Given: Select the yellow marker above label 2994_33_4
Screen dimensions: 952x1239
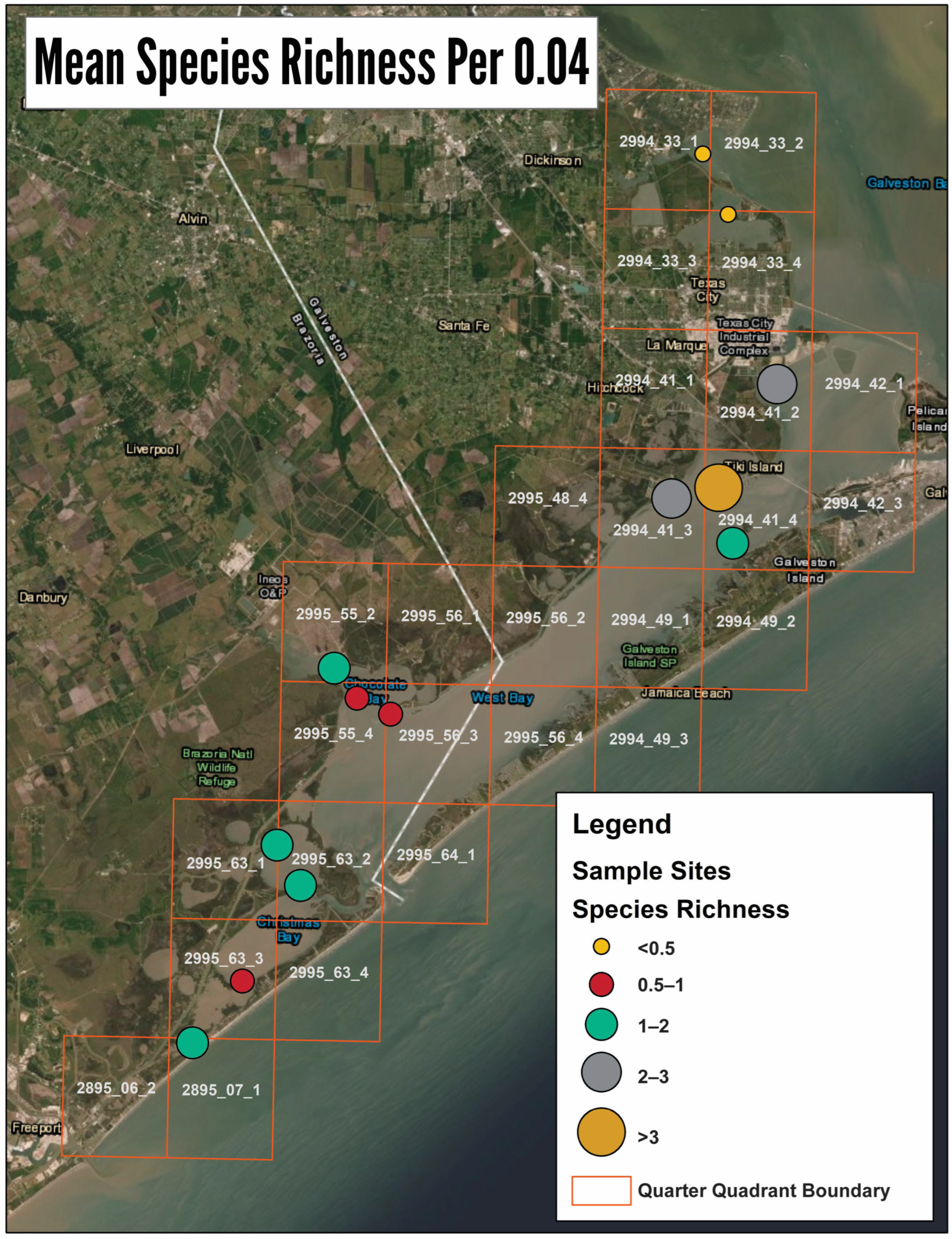Looking at the screenshot, I should coord(728,214).
